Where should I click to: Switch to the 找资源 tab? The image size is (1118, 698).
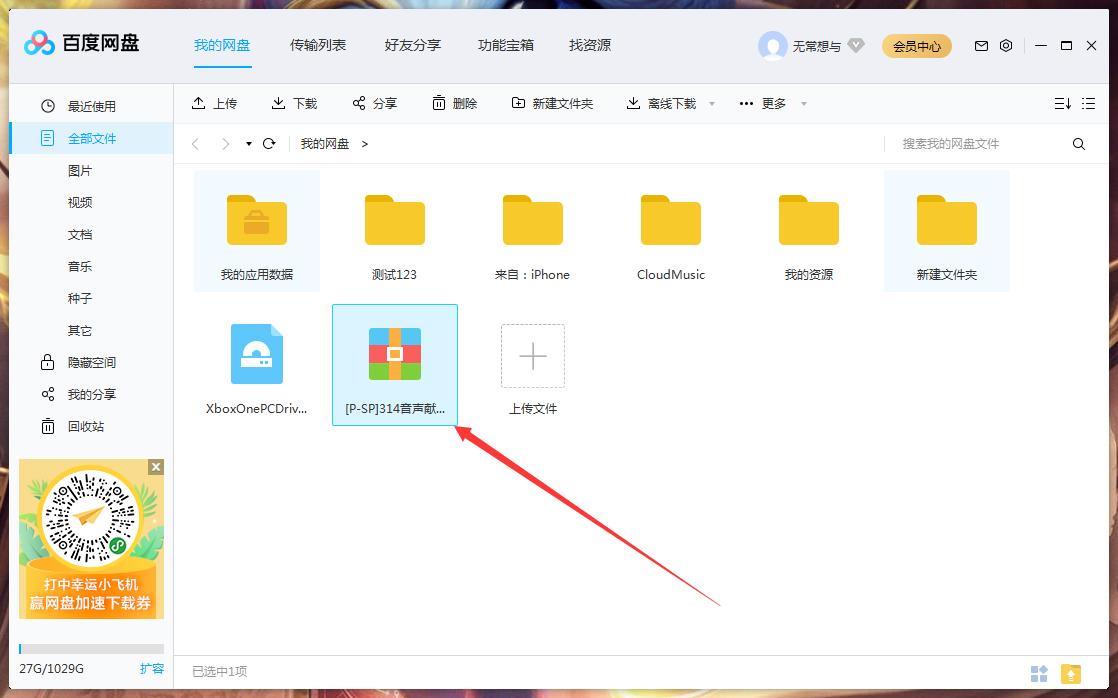590,46
